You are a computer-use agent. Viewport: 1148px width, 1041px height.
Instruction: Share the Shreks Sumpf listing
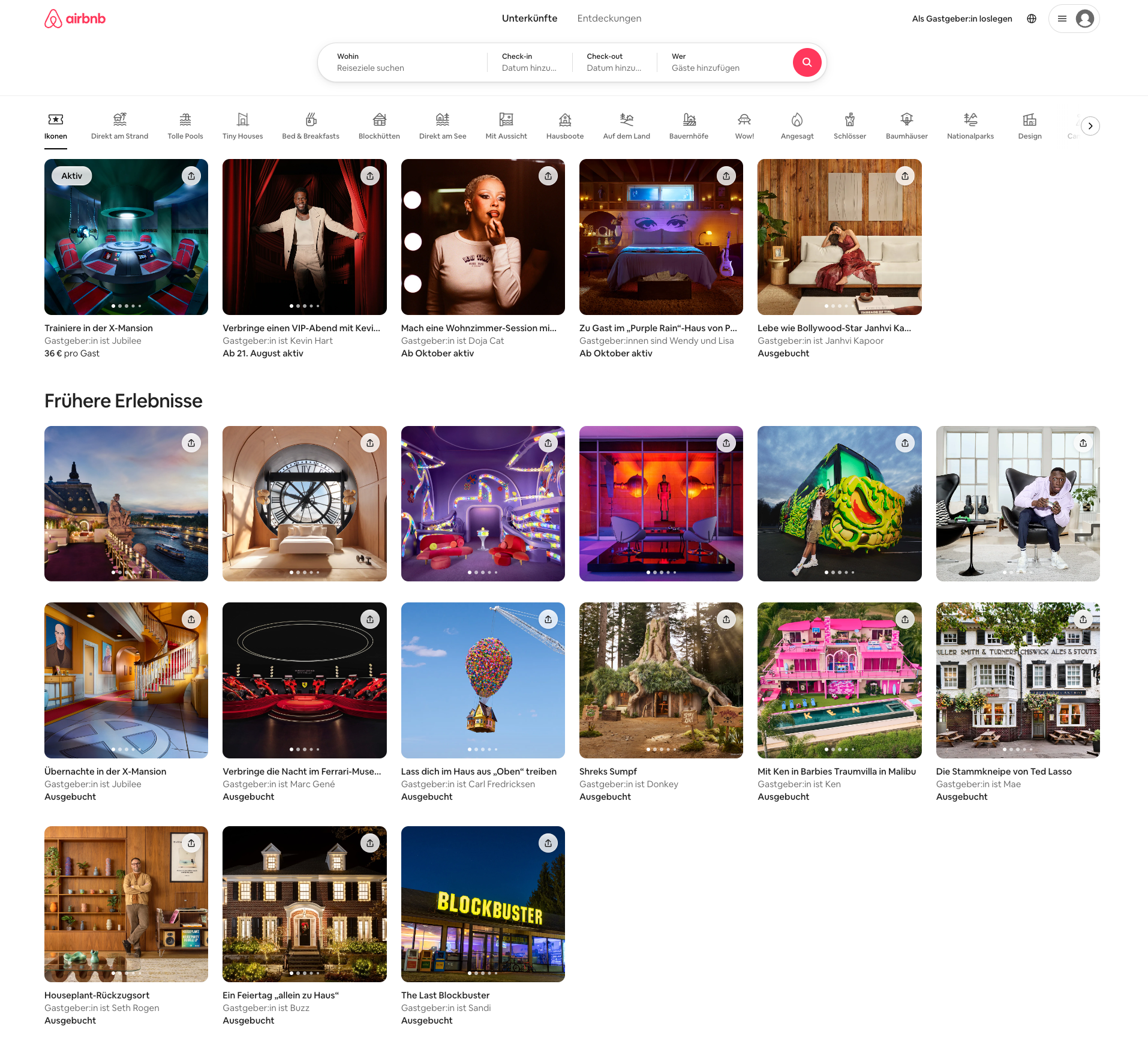(726, 619)
